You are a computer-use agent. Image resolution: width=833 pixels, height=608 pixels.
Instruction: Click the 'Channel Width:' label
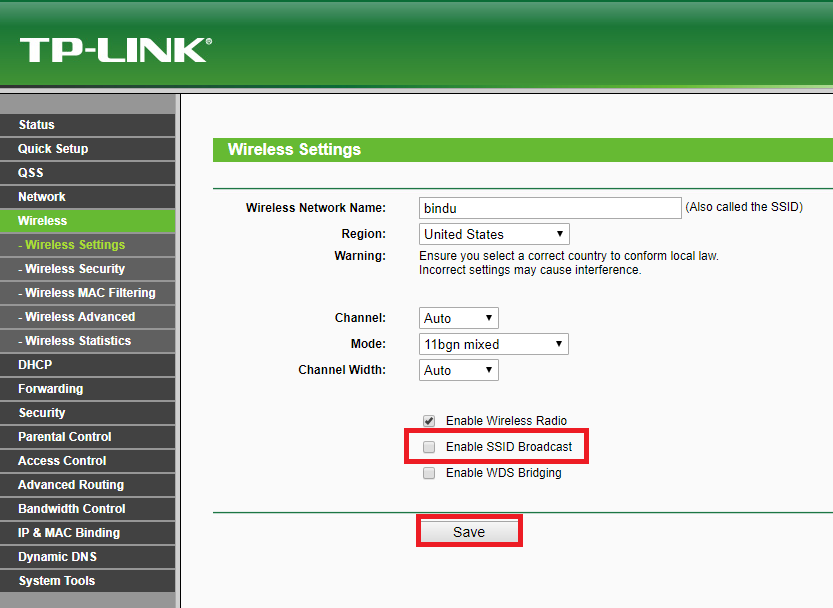tap(342, 370)
